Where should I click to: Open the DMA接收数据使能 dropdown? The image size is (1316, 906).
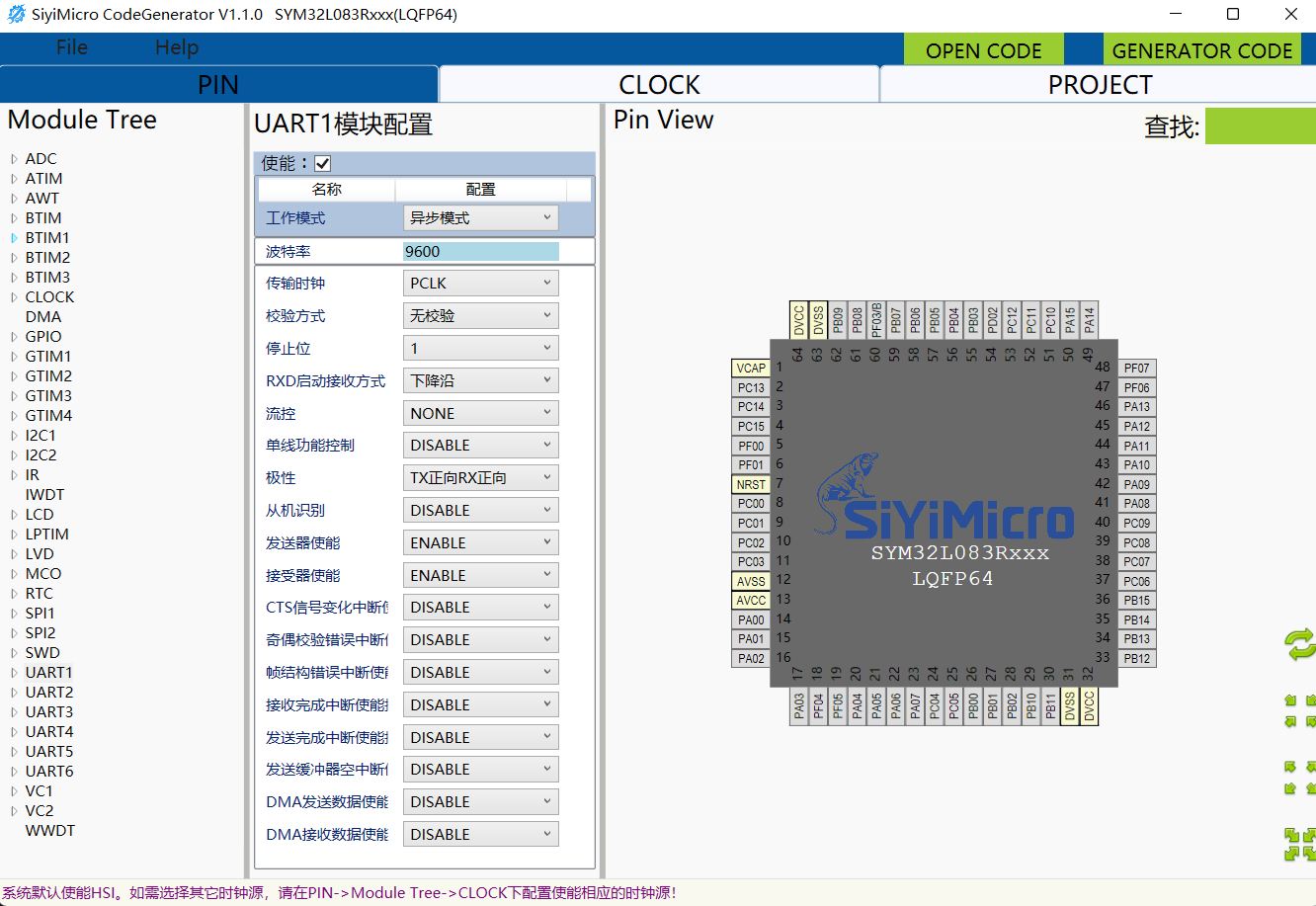(x=481, y=834)
